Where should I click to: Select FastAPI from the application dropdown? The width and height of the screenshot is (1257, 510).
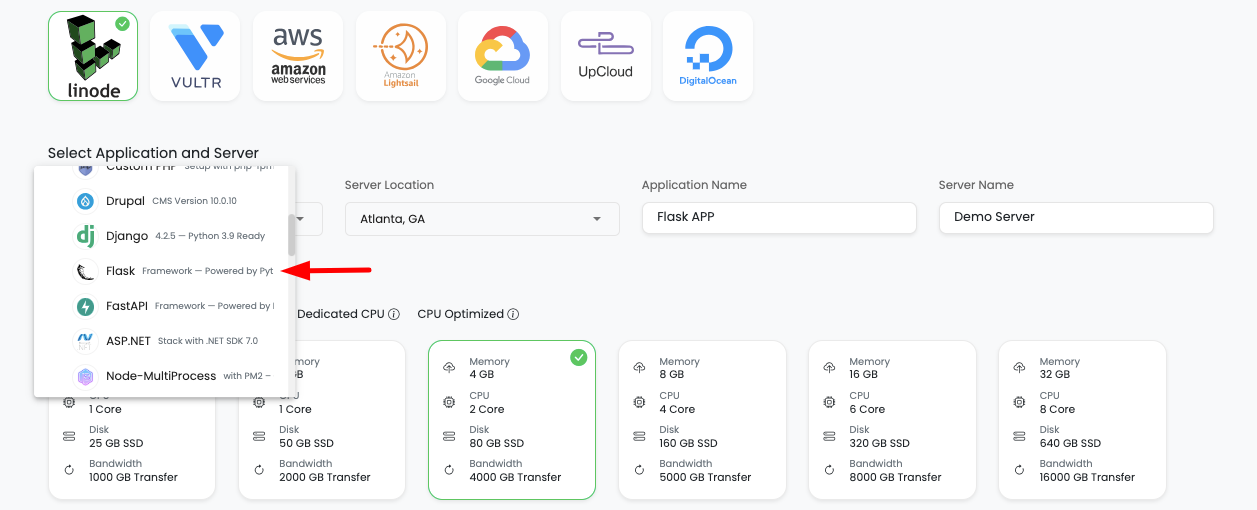click(162, 306)
